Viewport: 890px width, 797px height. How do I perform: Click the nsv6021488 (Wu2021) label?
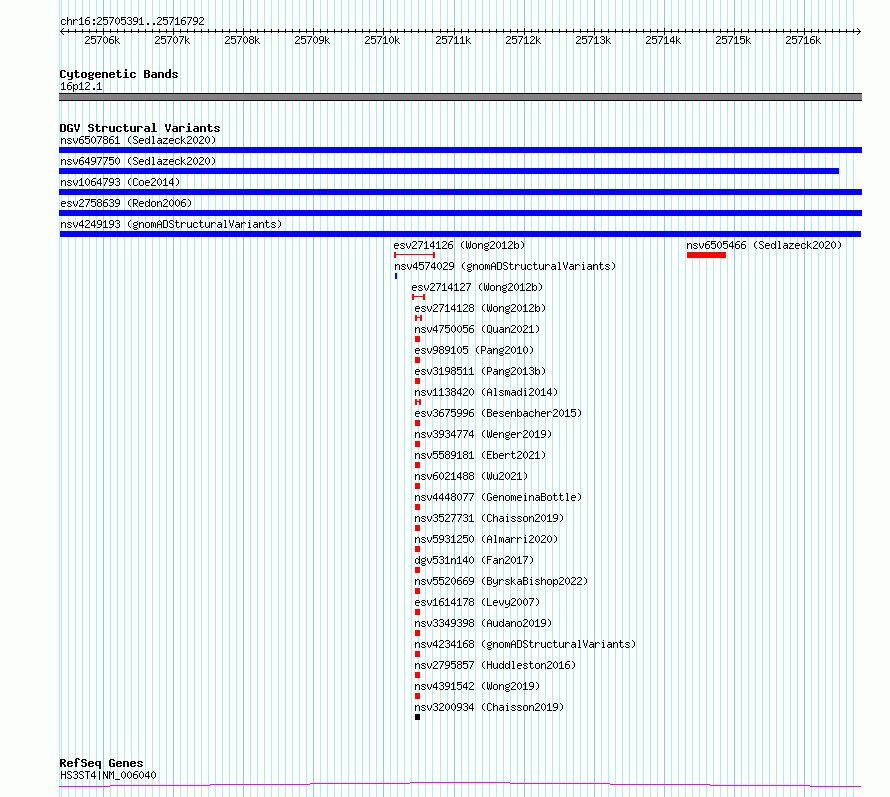(x=471, y=476)
